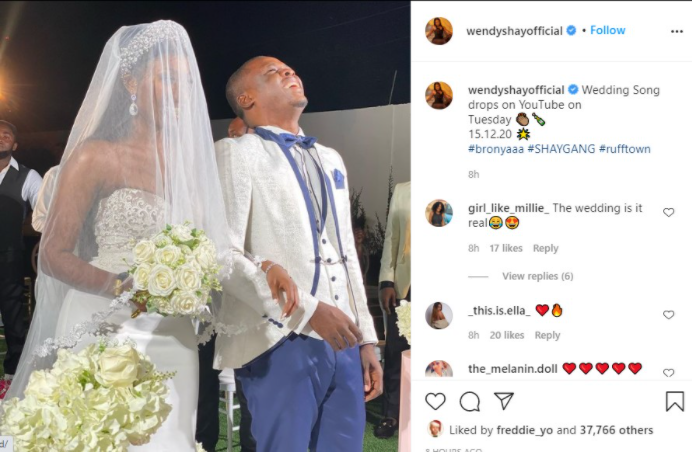Open the comment bubble icon
The image size is (692, 454).
tap(470, 401)
